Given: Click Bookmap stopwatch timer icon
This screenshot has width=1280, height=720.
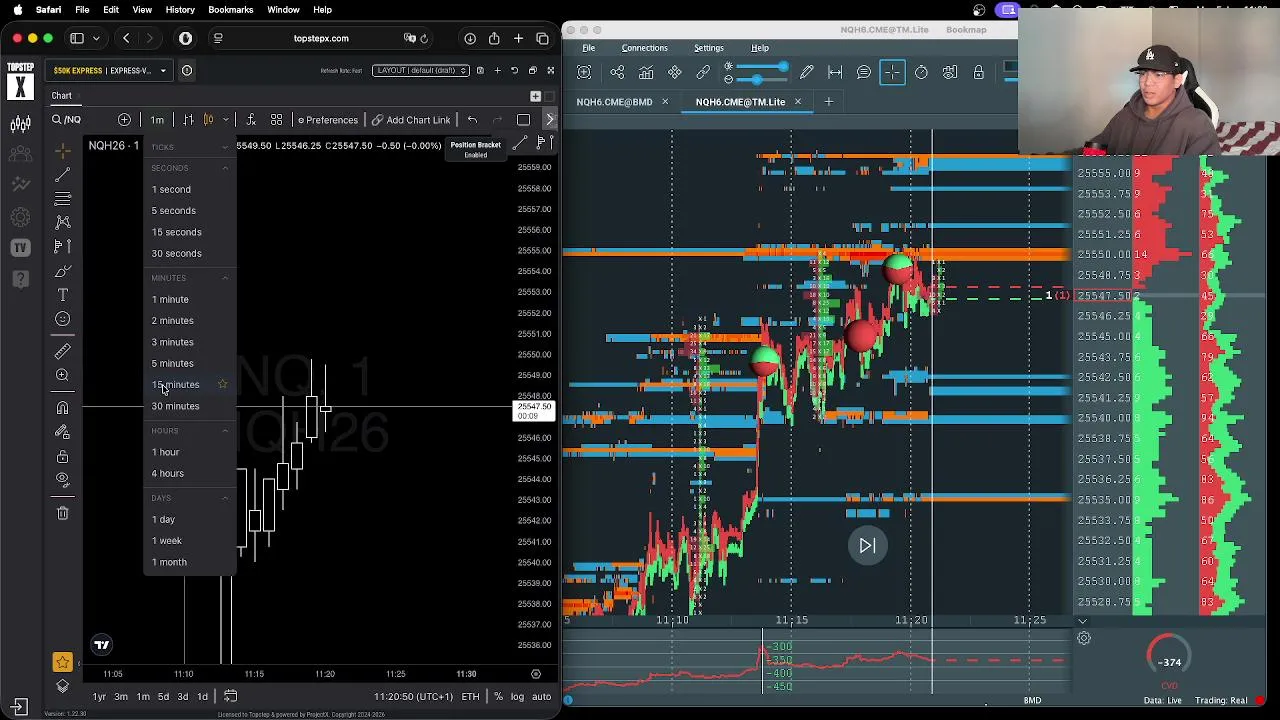Looking at the screenshot, I should point(921,72).
